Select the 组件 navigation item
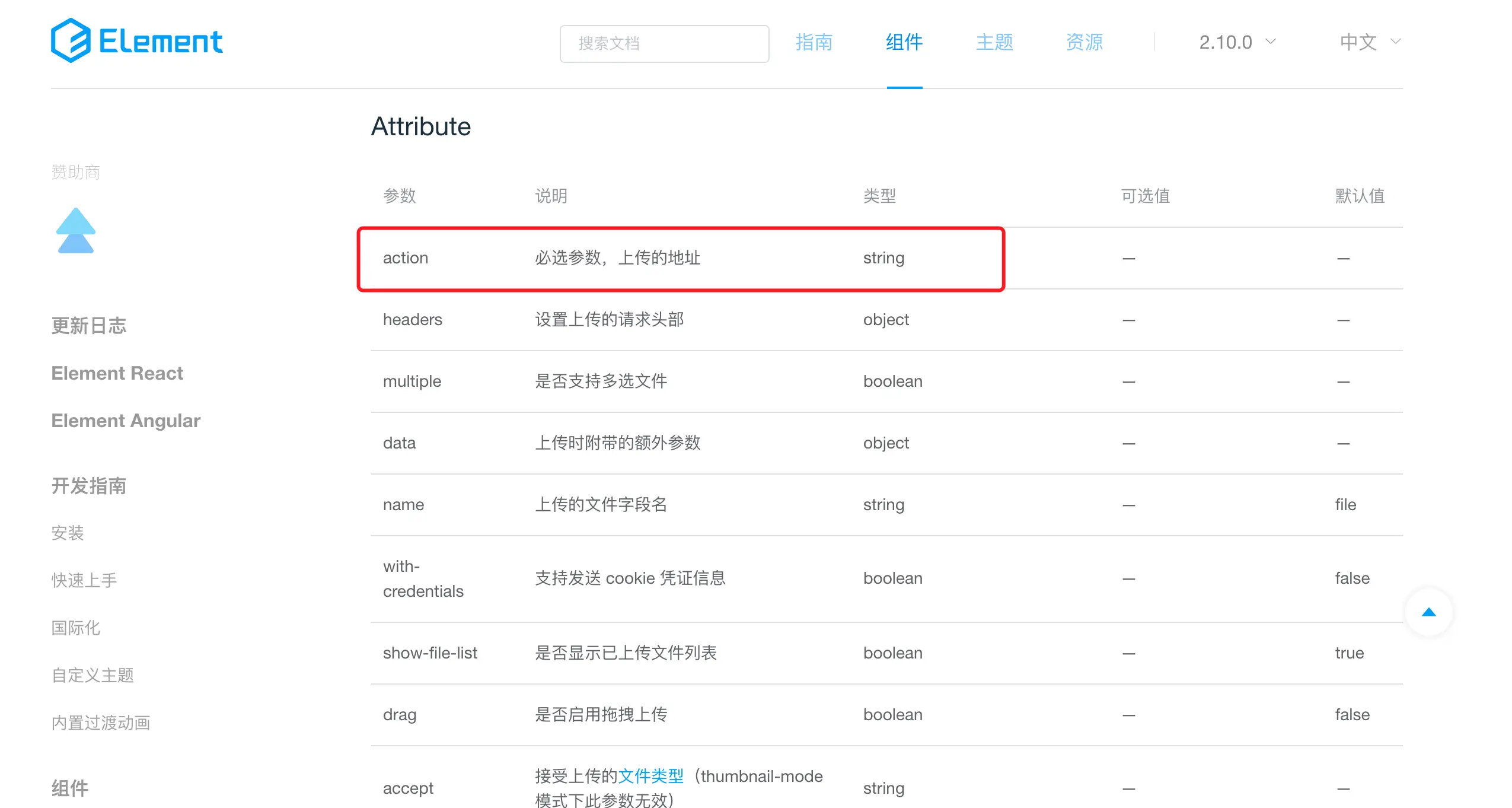The height and width of the screenshot is (808, 1512). coord(904,42)
